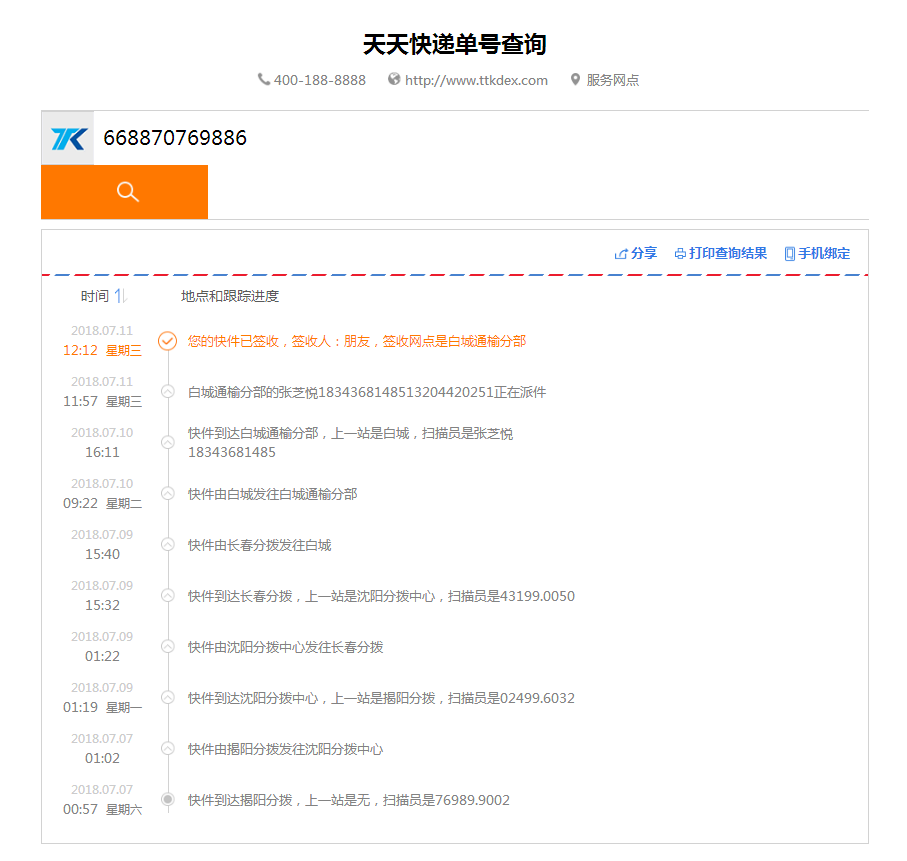Viewport: 907px width, 861px height.
Task: Click the printer icon
Action: coord(680,254)
